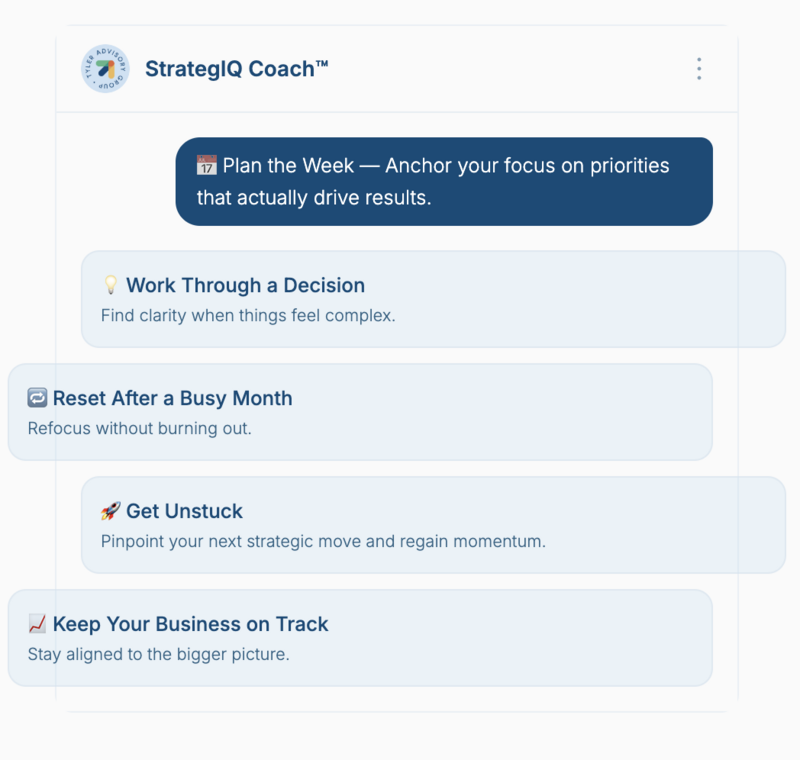Choose the Keep Your Business on Track heading
The width and height of the screenshot is (800, 760).
click(190, 625)
